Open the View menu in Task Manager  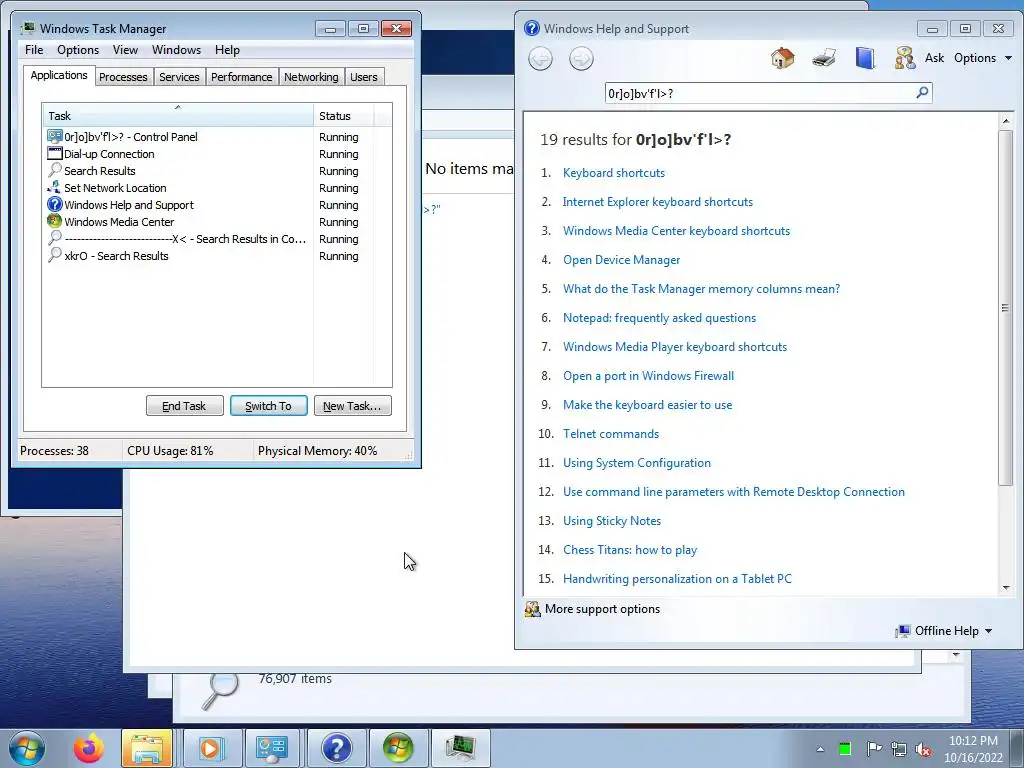tap(125, 50)
